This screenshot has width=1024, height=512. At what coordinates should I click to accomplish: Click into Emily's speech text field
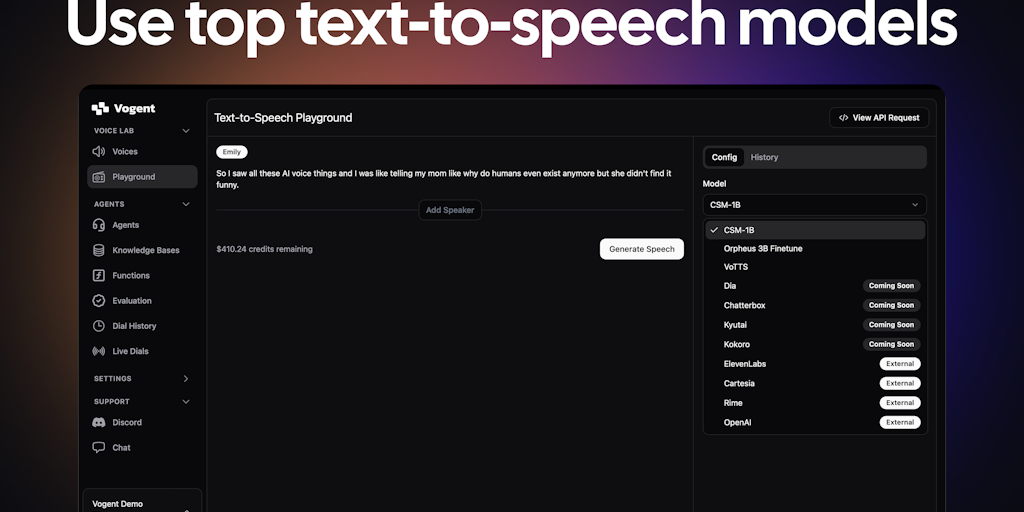pos(444,179)
